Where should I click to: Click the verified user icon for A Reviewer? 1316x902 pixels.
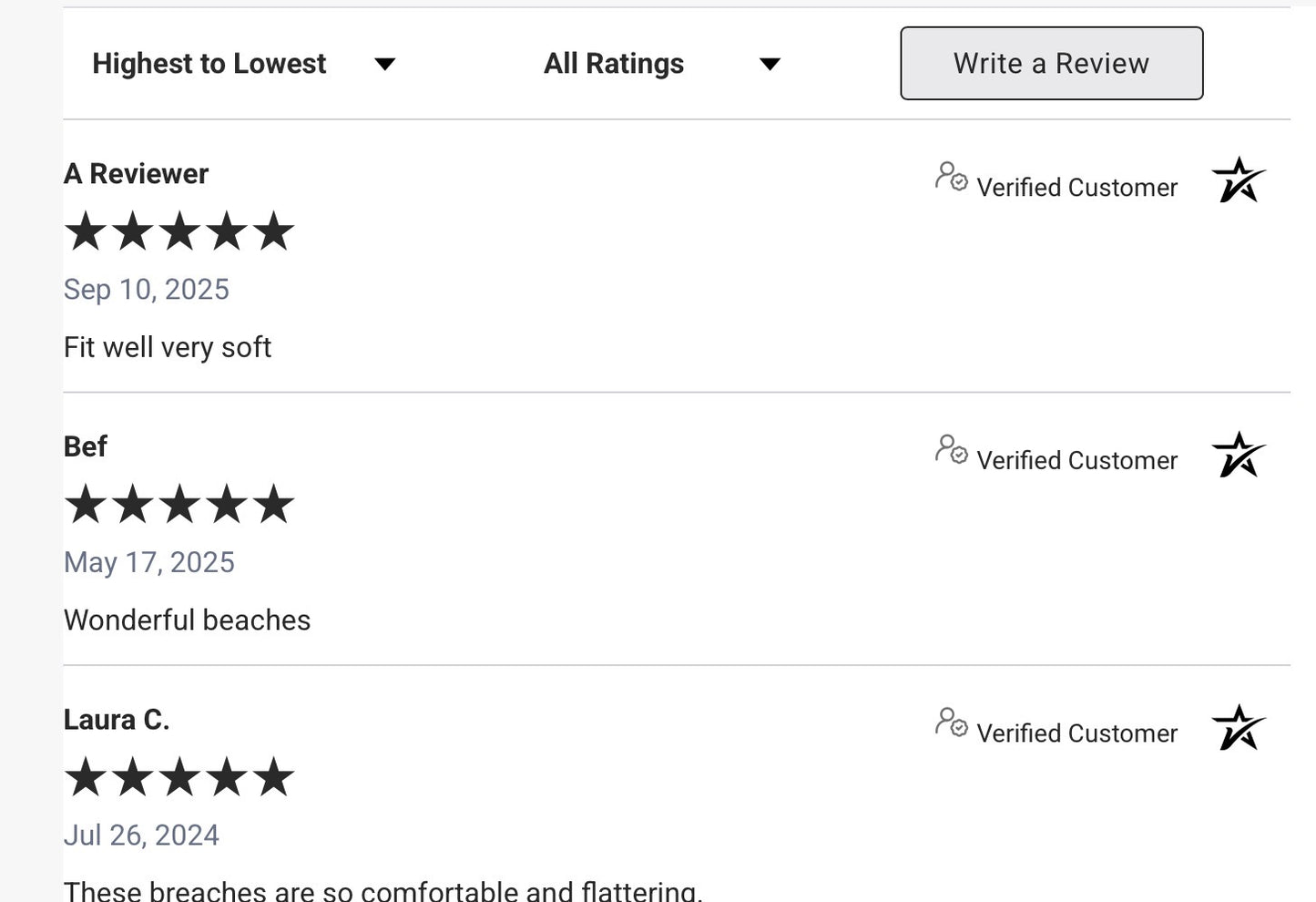click(951, 176)
